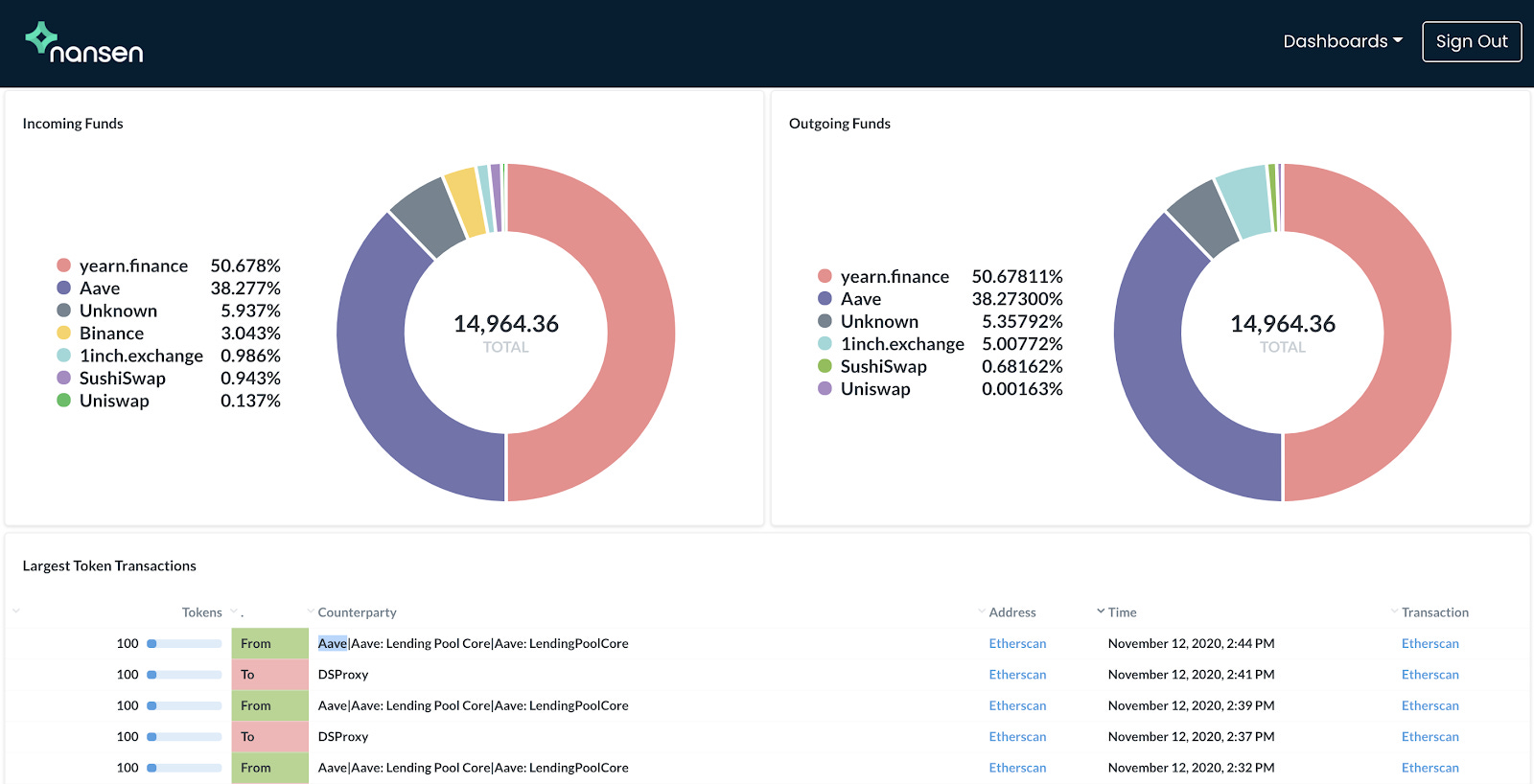The image size is (1534, 784).
Task: Open the Transaction column header chevron
Action: (x=1394, y=611)
